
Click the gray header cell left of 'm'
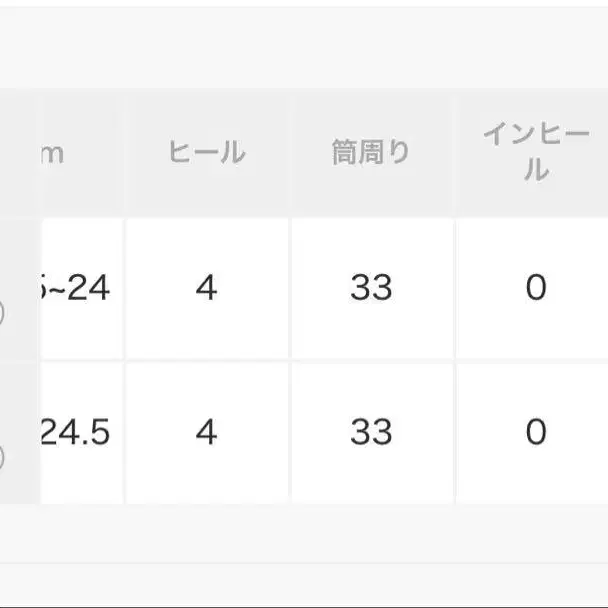pos(18,153)
